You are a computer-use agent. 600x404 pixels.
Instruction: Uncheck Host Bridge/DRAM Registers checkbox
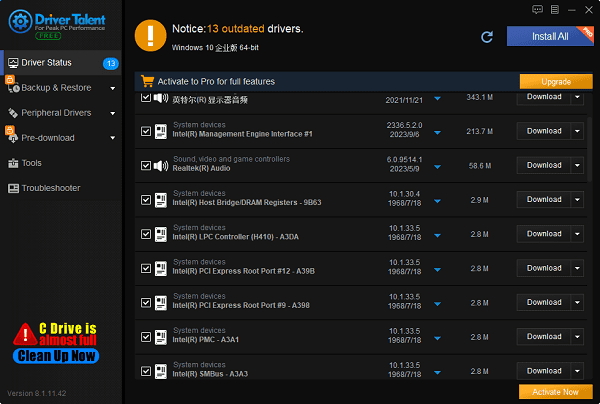[146, 200]
